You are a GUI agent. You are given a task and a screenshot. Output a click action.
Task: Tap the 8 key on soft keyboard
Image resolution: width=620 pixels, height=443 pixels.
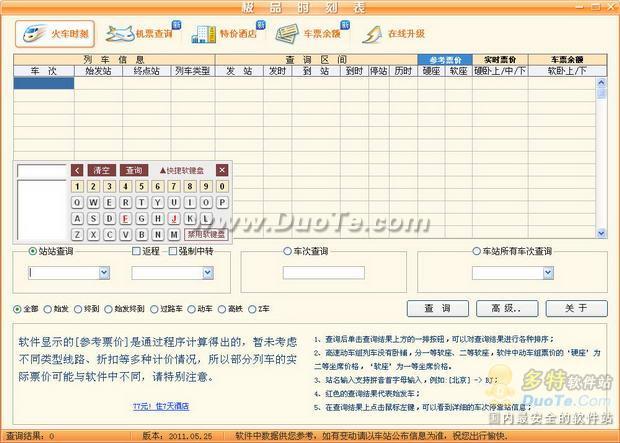pos(190,186)
